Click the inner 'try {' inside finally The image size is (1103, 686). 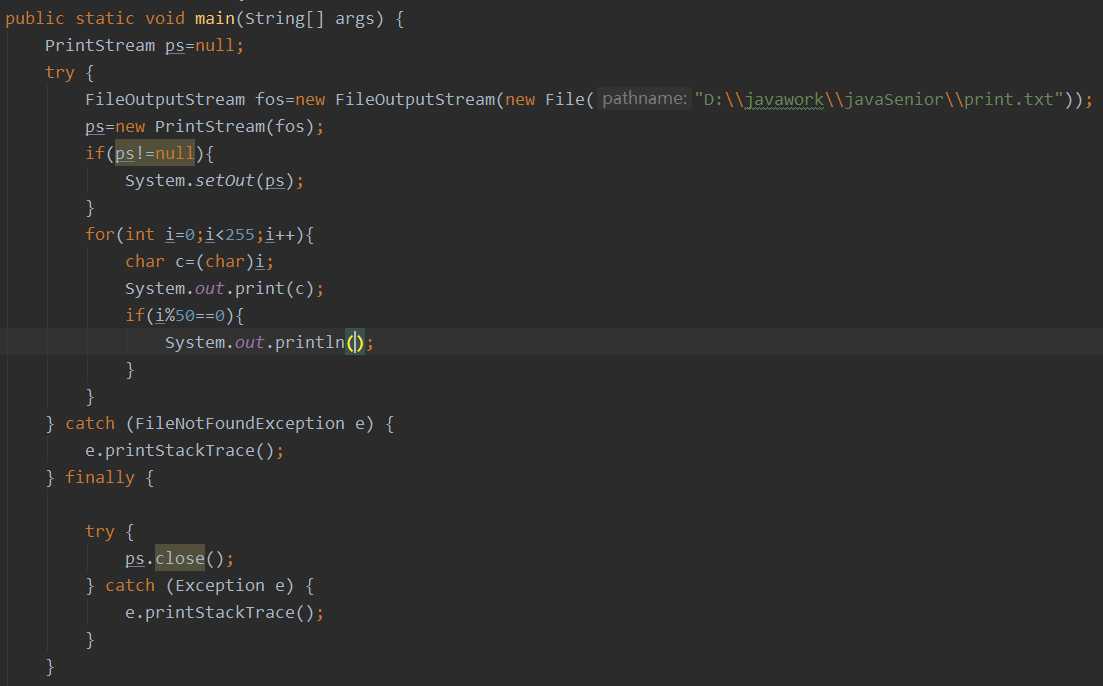110,531
